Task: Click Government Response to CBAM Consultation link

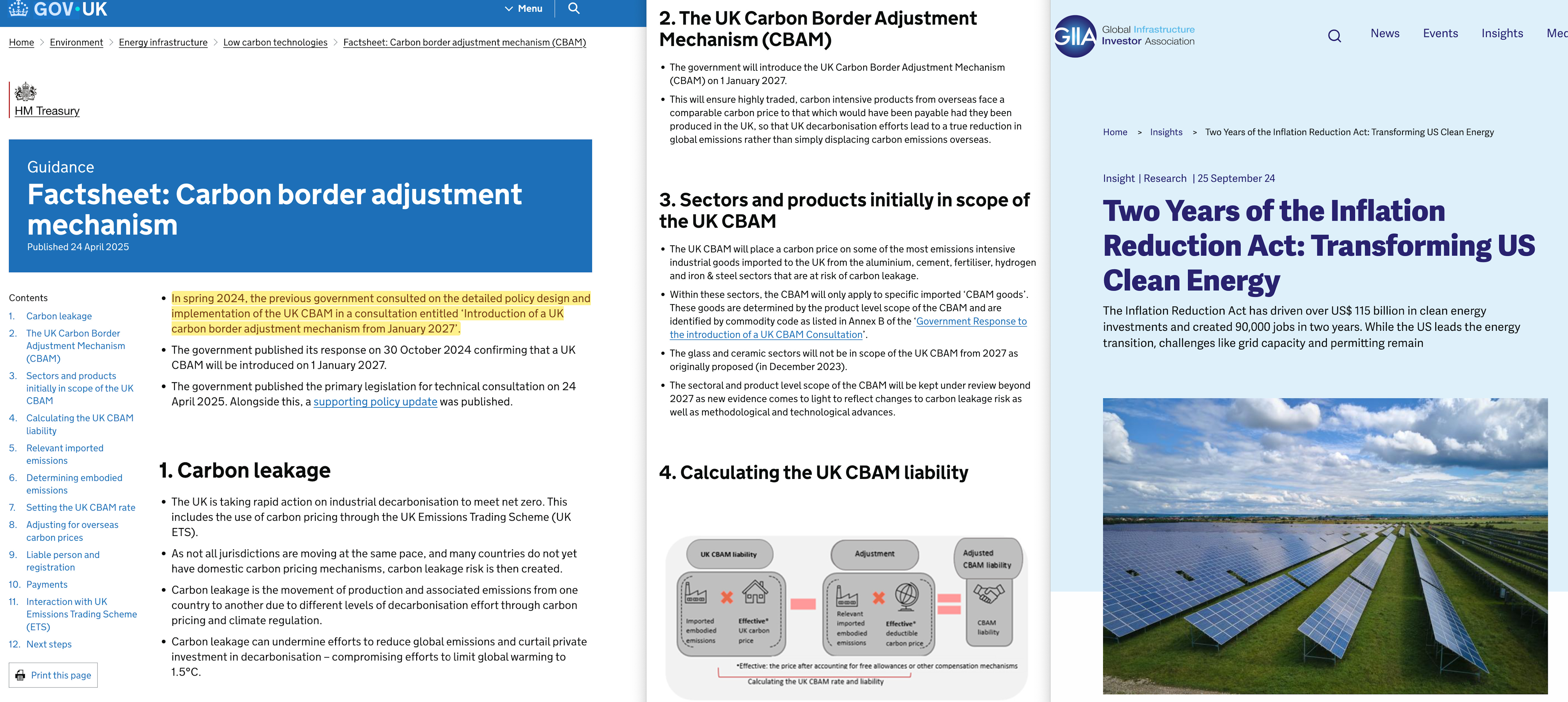Action: point(971,321)
